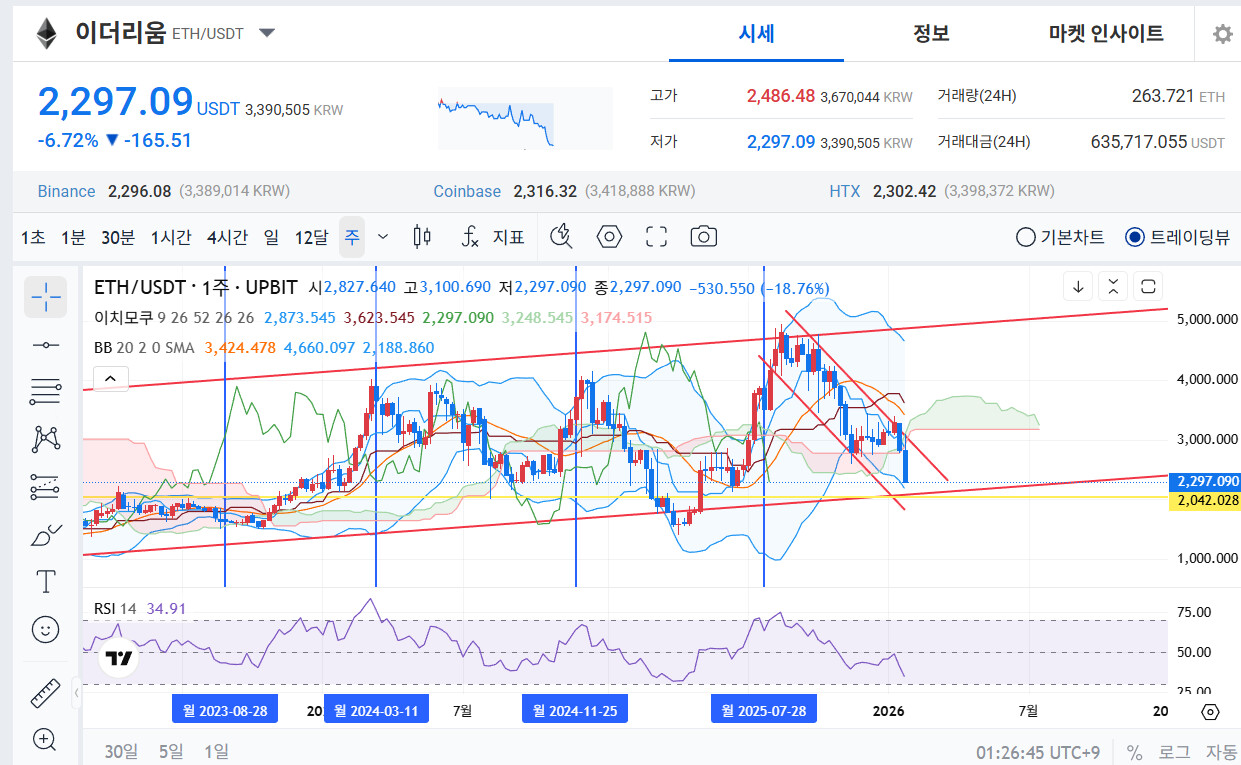Viewport: 1241px width, 765px height.
Task: Collapse the drawing toolbar side arrow
Action: (x=77, y=692)
